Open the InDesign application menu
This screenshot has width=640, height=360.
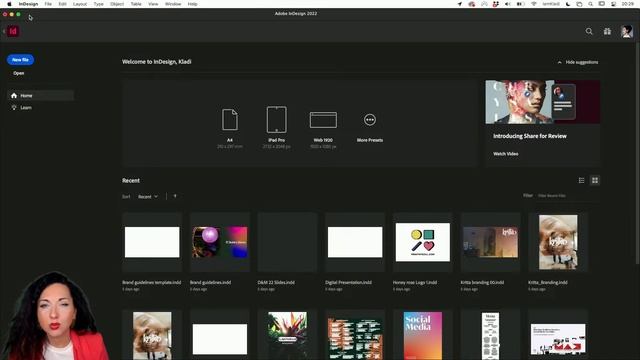[x=28, y=4]
